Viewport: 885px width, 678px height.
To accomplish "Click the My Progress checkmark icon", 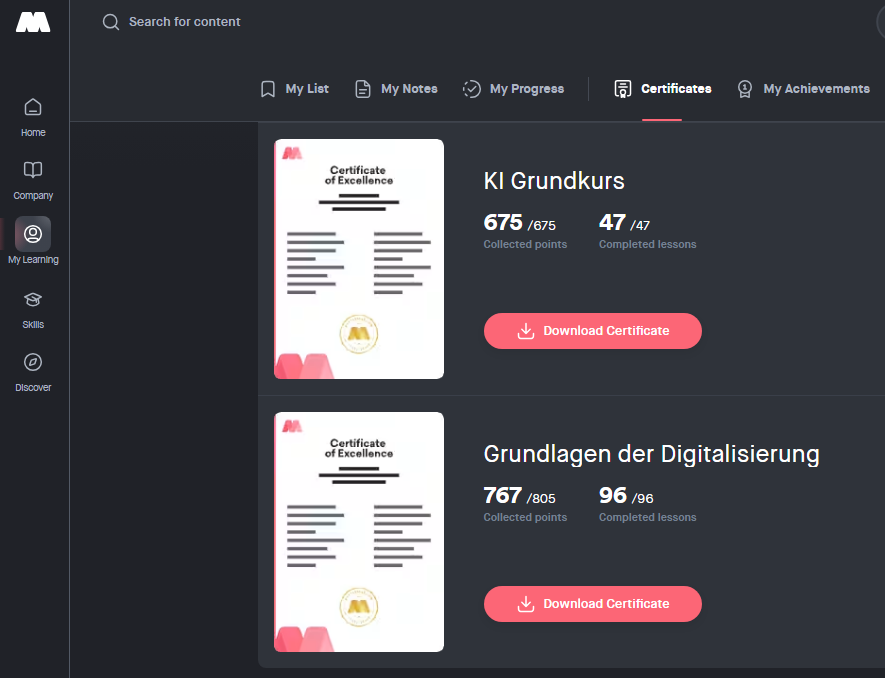I will click(471, 89).
